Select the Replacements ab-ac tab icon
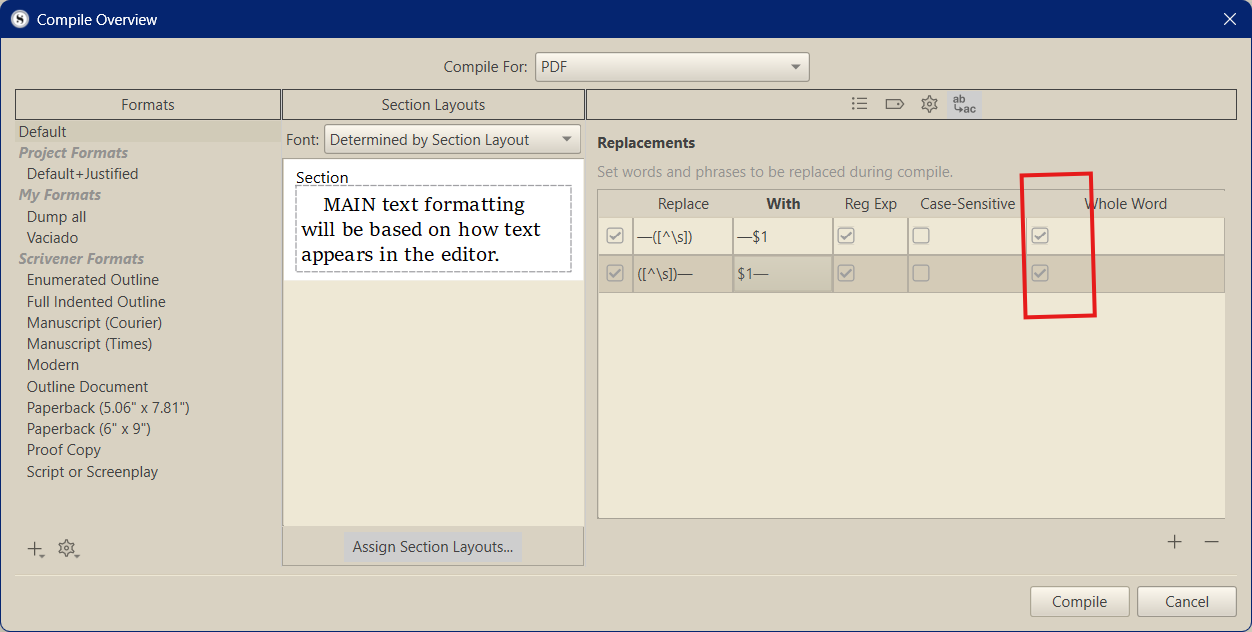The width and height of the screenshot is (1252, 632). coord(965,104)
